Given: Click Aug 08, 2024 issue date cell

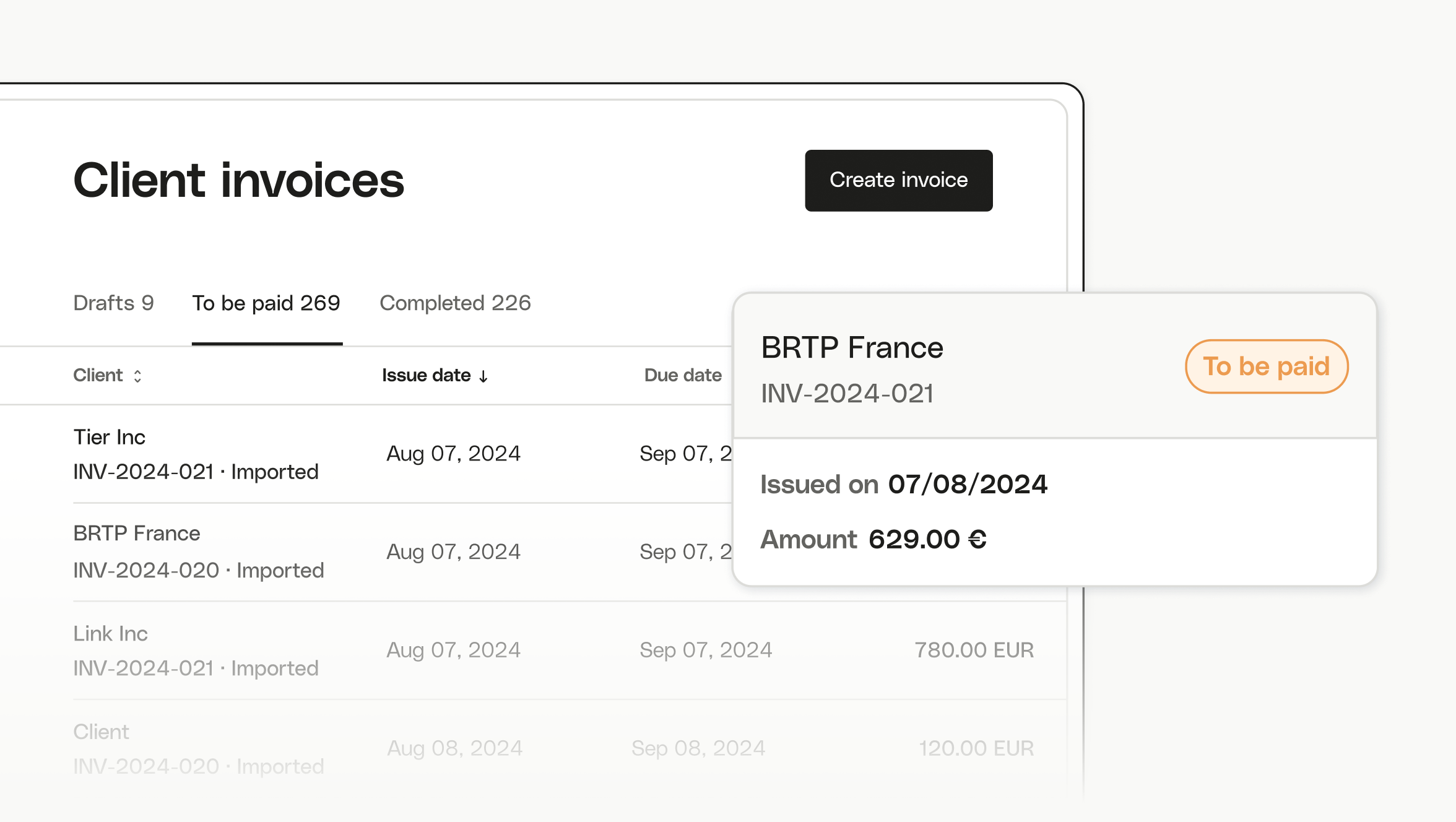Looking at the screenshot, I should pyautogui.click(x=455, y=748).
